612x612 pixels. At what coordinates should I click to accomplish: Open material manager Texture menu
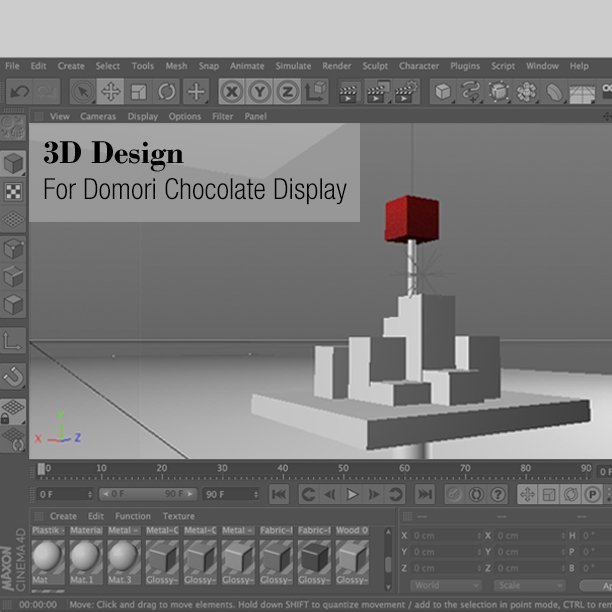click(179, 516)
